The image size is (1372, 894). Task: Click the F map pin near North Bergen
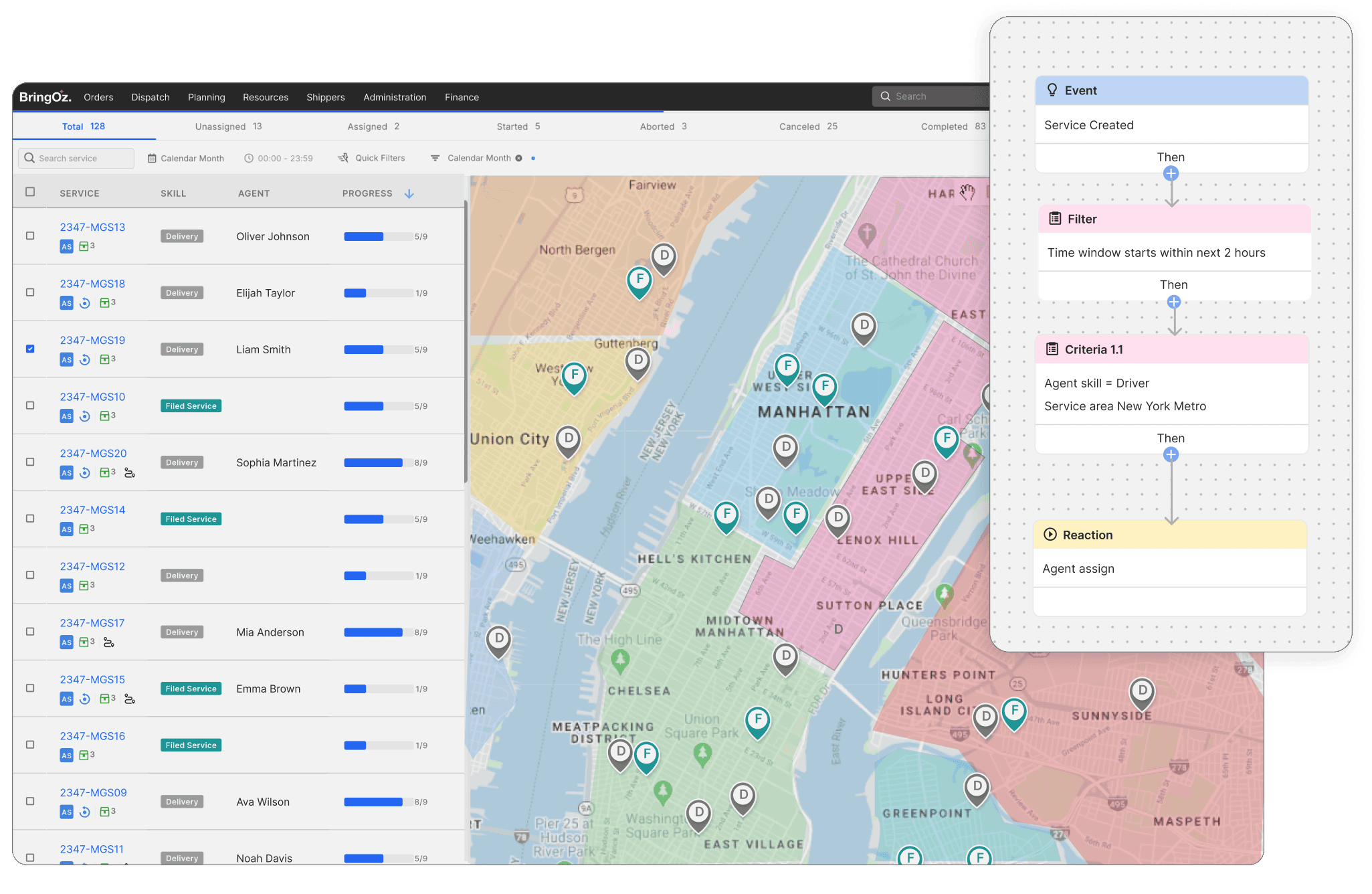(640, 282)
